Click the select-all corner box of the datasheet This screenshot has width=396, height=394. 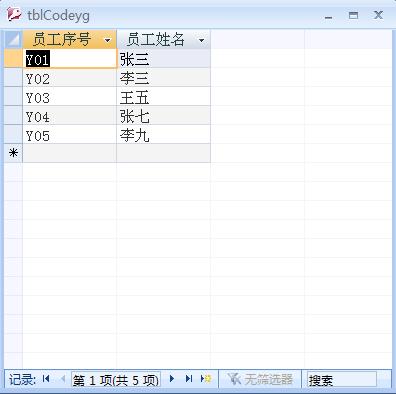click(x=13, y=39)
